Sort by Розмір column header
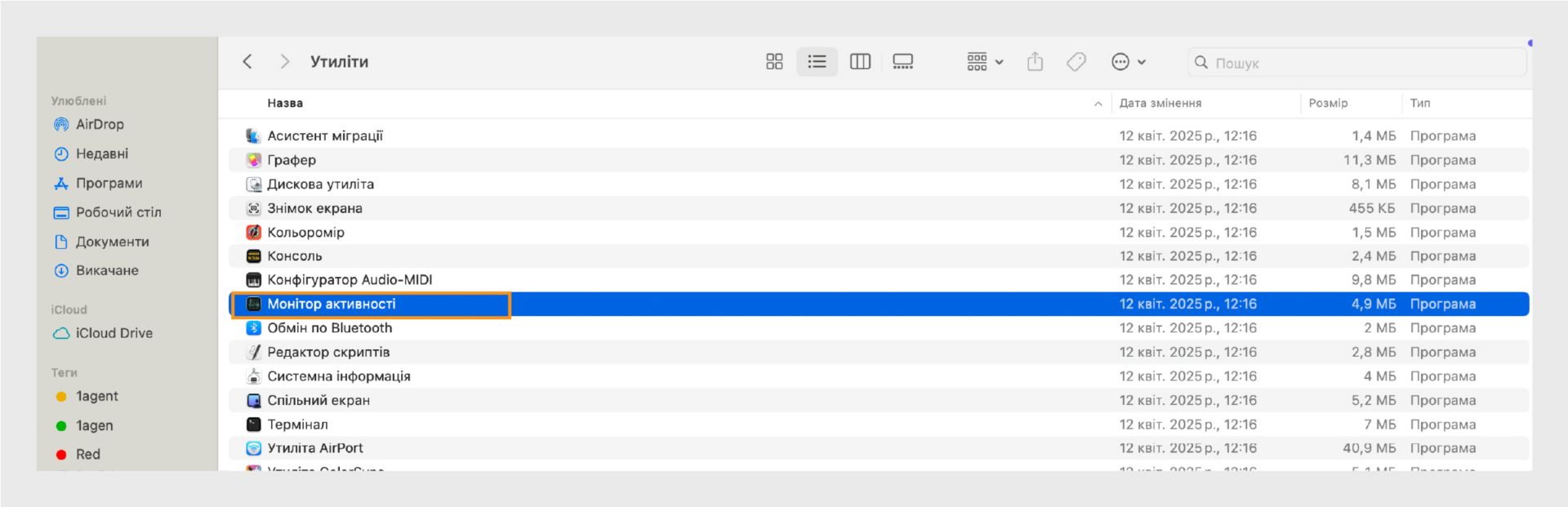The width and height of the screenshot is (1568, 507). [1328, 104]
